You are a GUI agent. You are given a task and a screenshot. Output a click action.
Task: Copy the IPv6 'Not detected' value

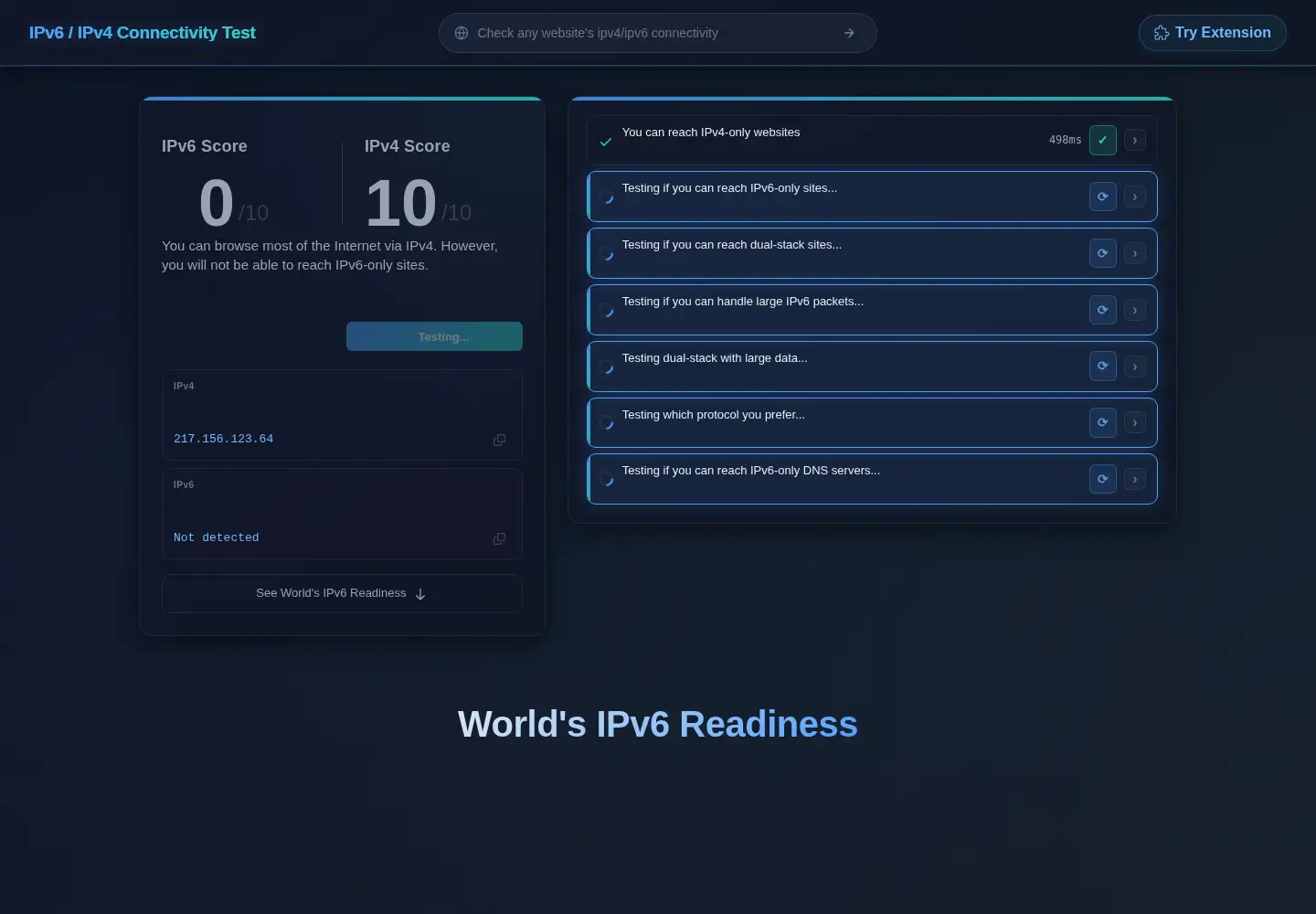499,538
